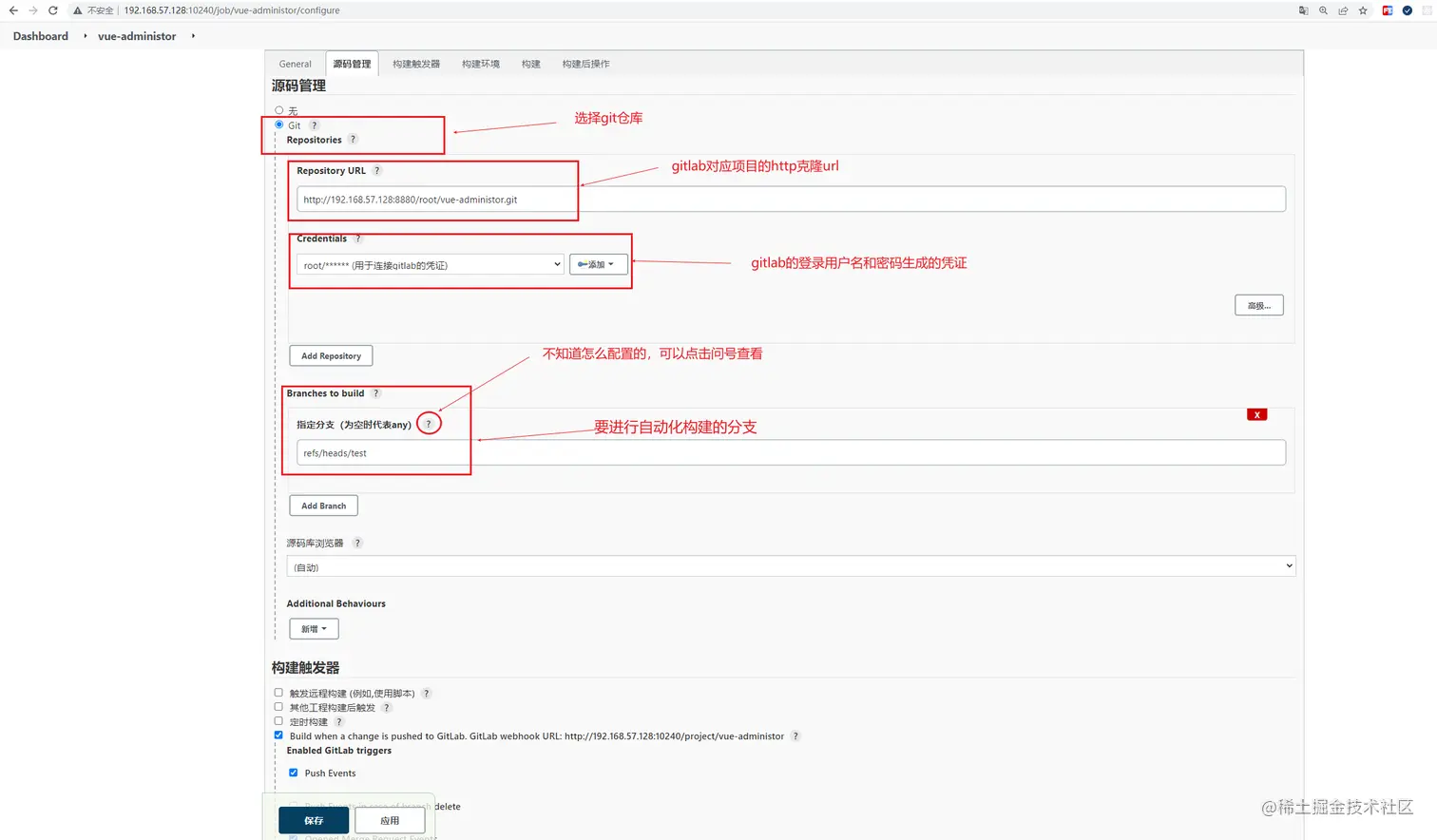The image size is (1437, 840).
Task: Open the blue checkmark extension icon
Action: [1408, 10]
